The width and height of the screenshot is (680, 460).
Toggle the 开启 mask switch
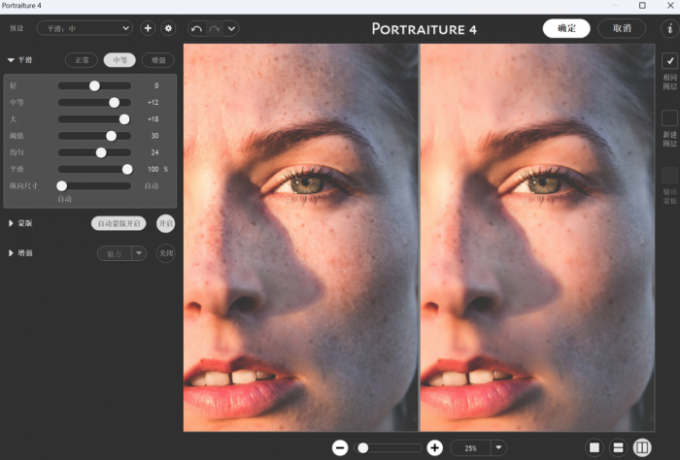pos(166,223)
